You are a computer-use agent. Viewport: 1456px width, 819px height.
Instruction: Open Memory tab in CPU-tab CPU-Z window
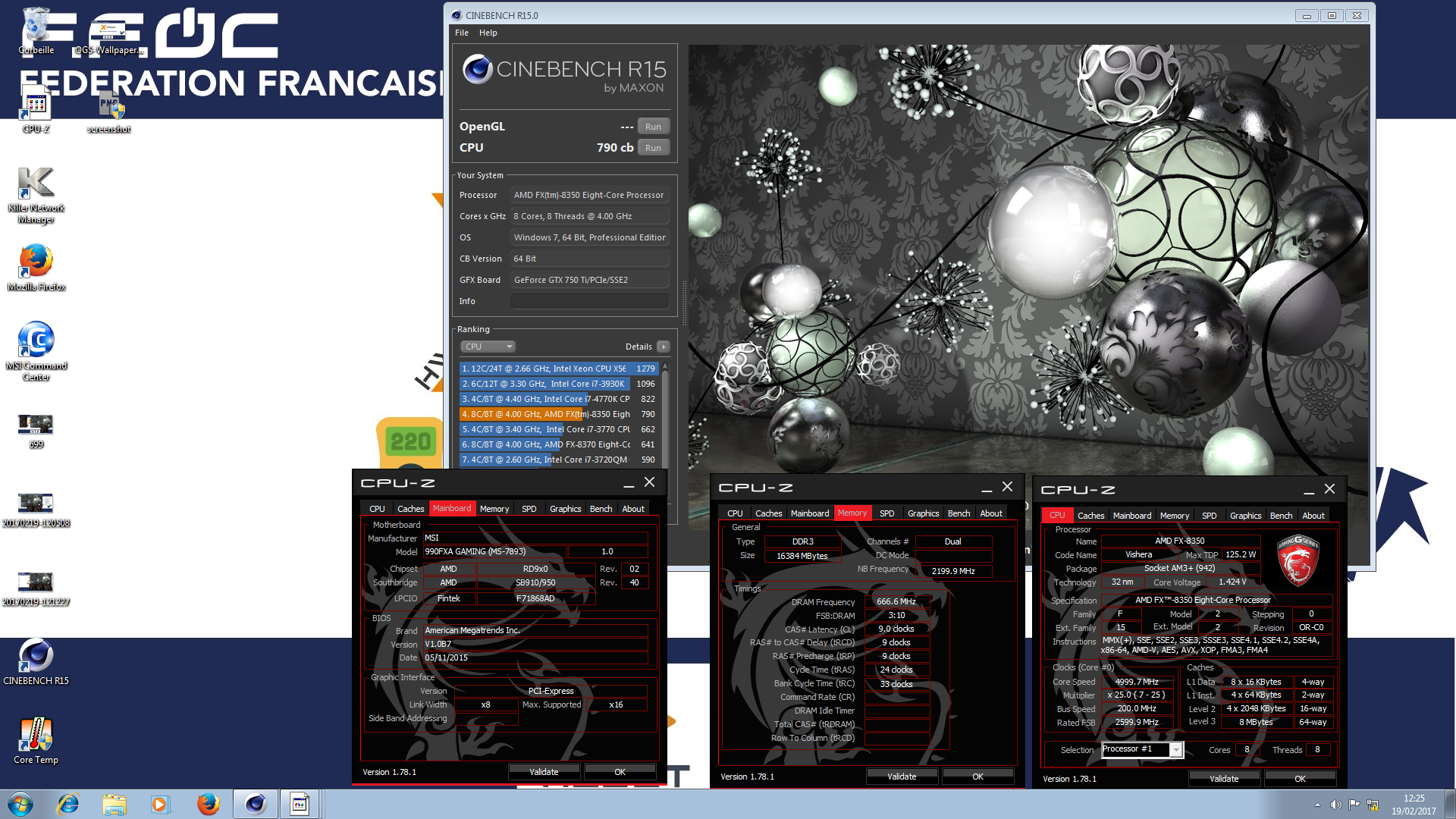[x=1174, y=516]
